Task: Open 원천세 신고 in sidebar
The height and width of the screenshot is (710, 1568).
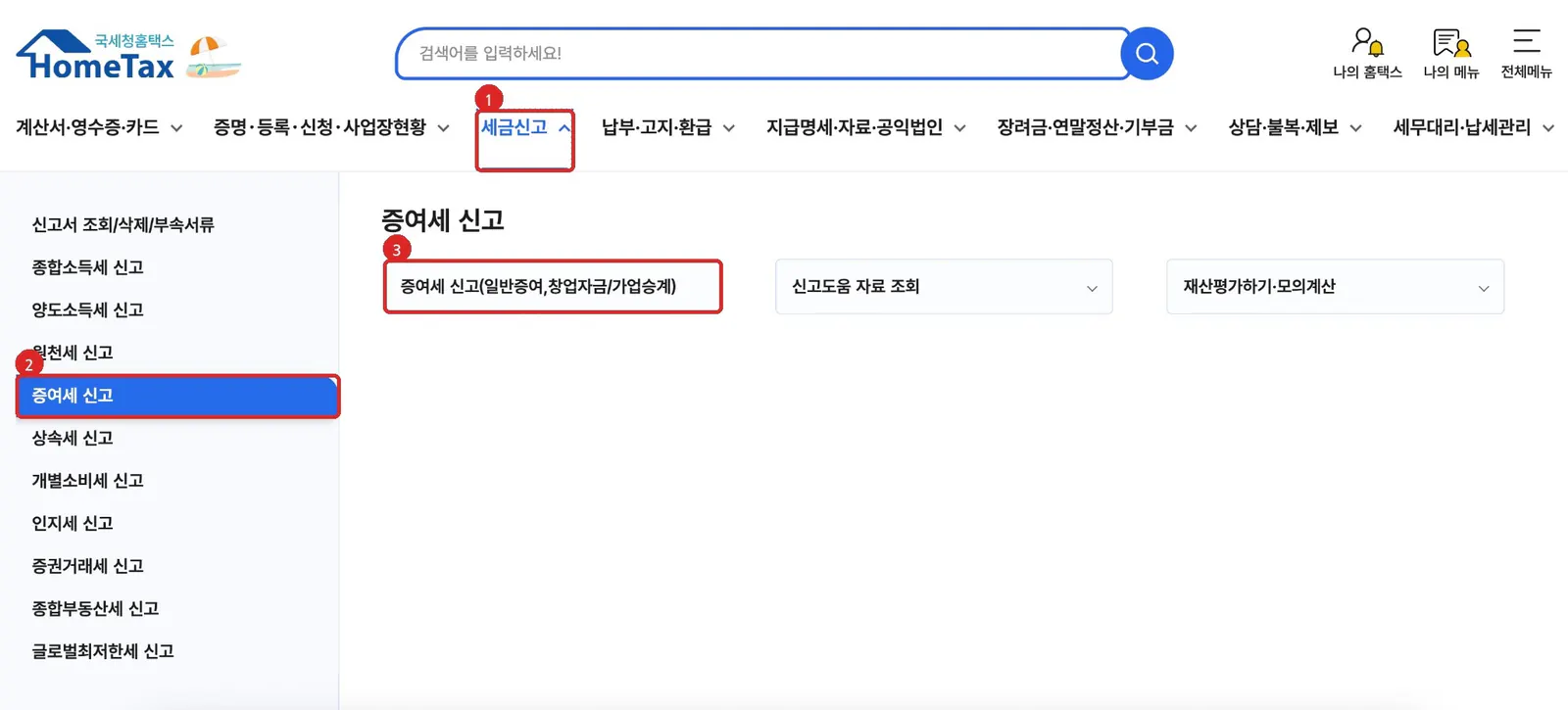Action: (x=73, y=353)
